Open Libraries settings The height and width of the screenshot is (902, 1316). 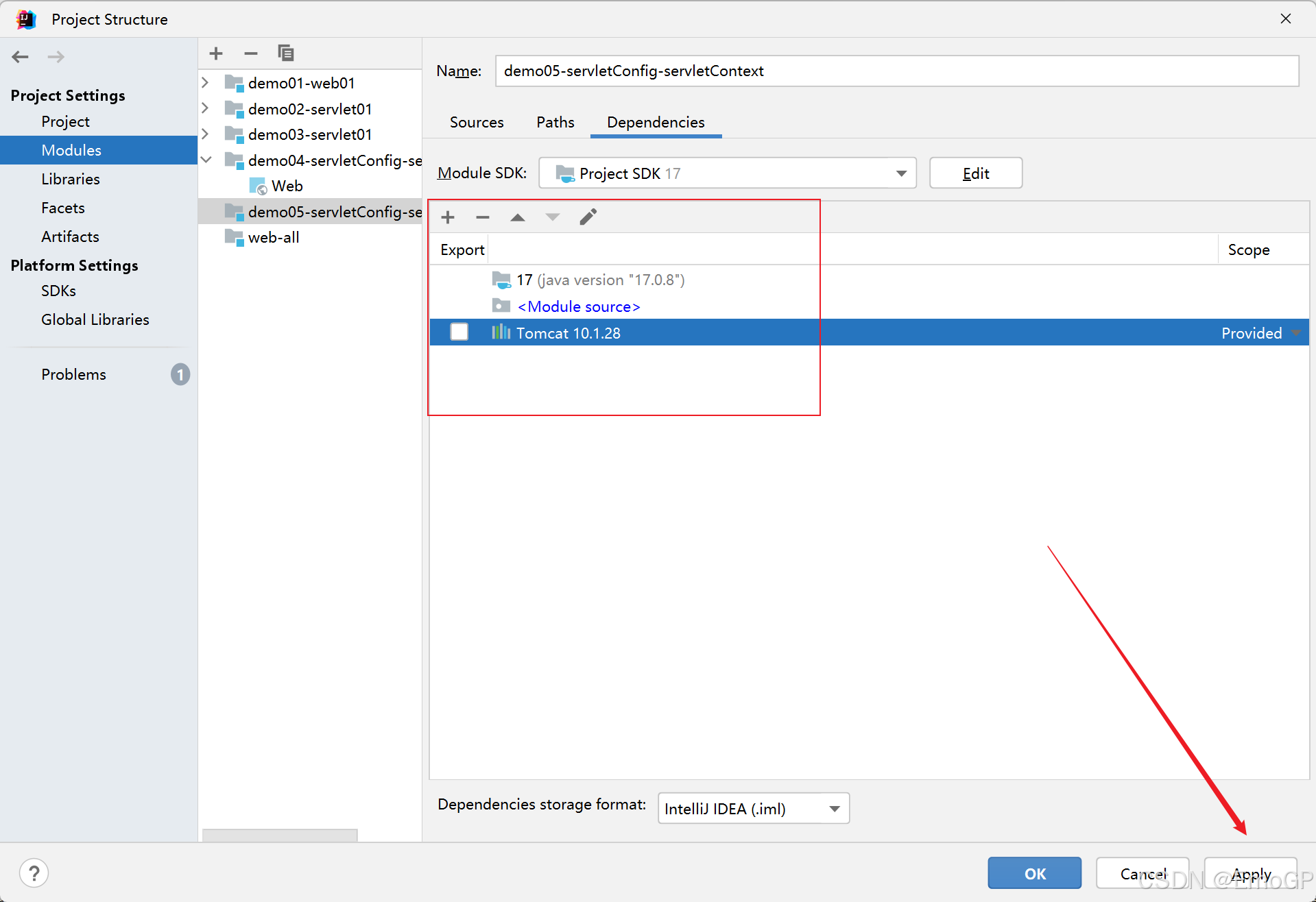pos(71,179)
